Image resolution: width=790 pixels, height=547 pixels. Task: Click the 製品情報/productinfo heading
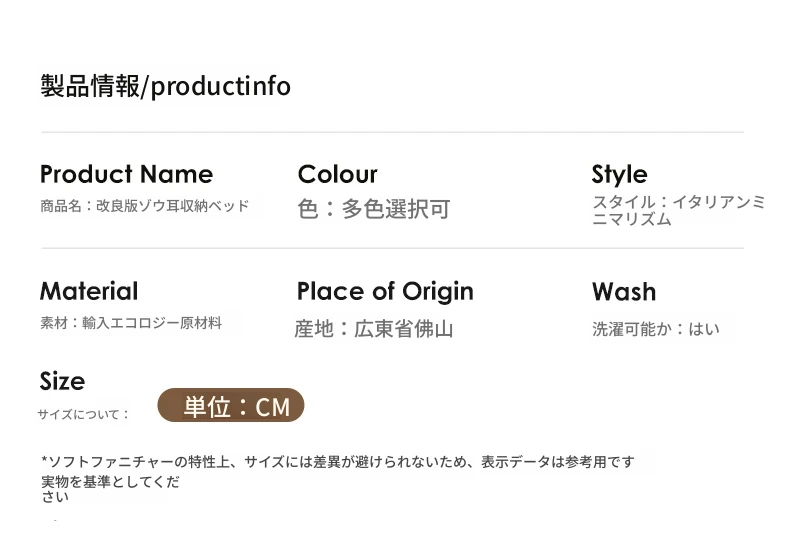(x=165, y=86)
